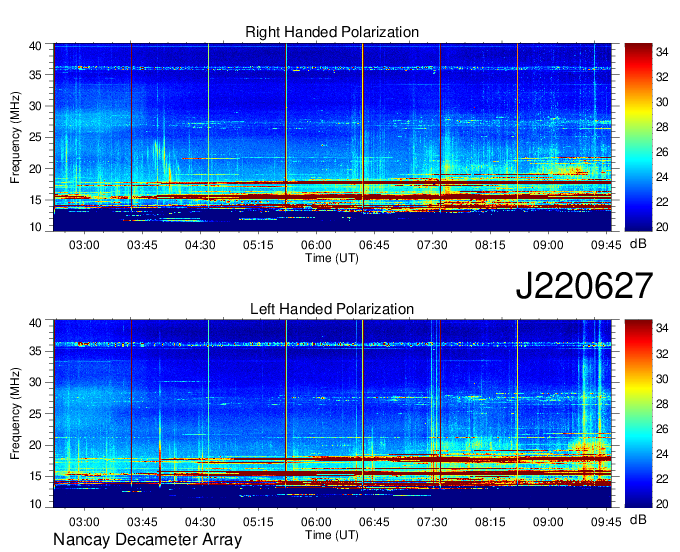This screenshot has height=552, width=680.
Task: Click the 35 MHz tick on Right Handed plot
Action: [x=36, y=75]
